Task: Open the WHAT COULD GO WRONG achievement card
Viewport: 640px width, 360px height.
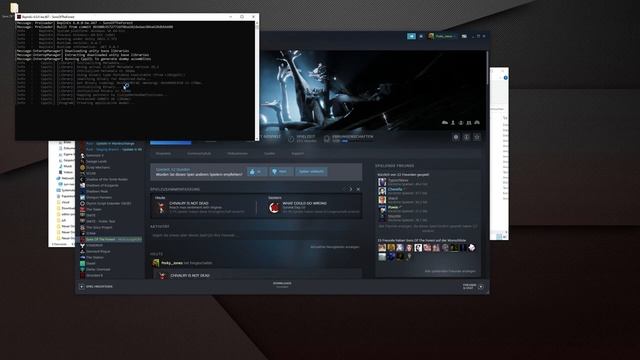Action: (313, 206)
